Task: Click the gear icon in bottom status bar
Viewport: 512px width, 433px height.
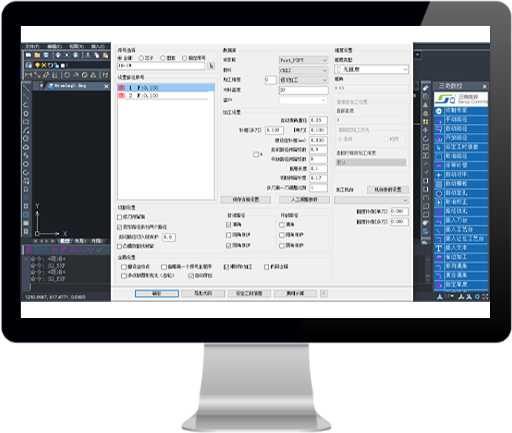Action: 477,296
